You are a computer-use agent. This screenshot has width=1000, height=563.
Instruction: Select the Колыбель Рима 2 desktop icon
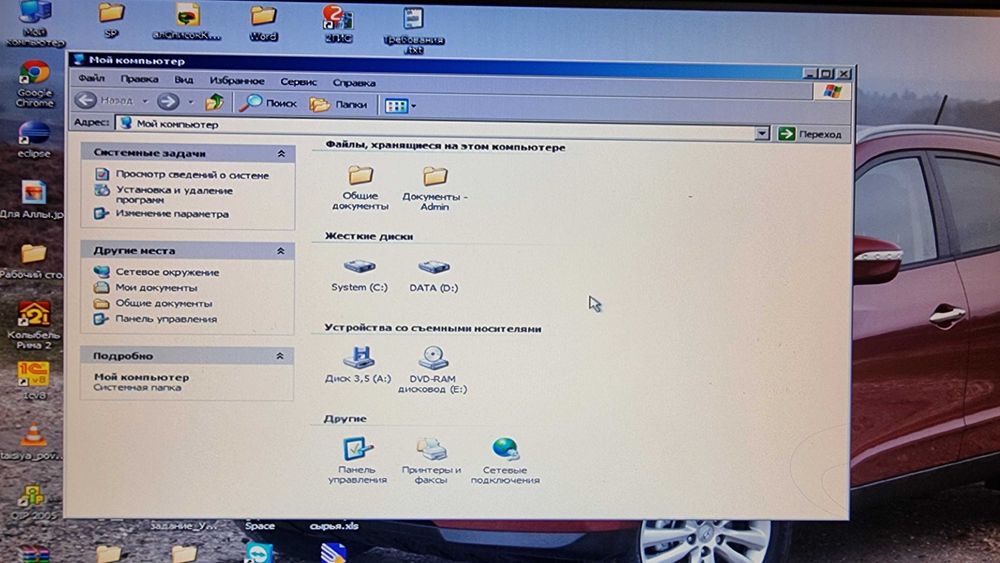tap(34, 325)
